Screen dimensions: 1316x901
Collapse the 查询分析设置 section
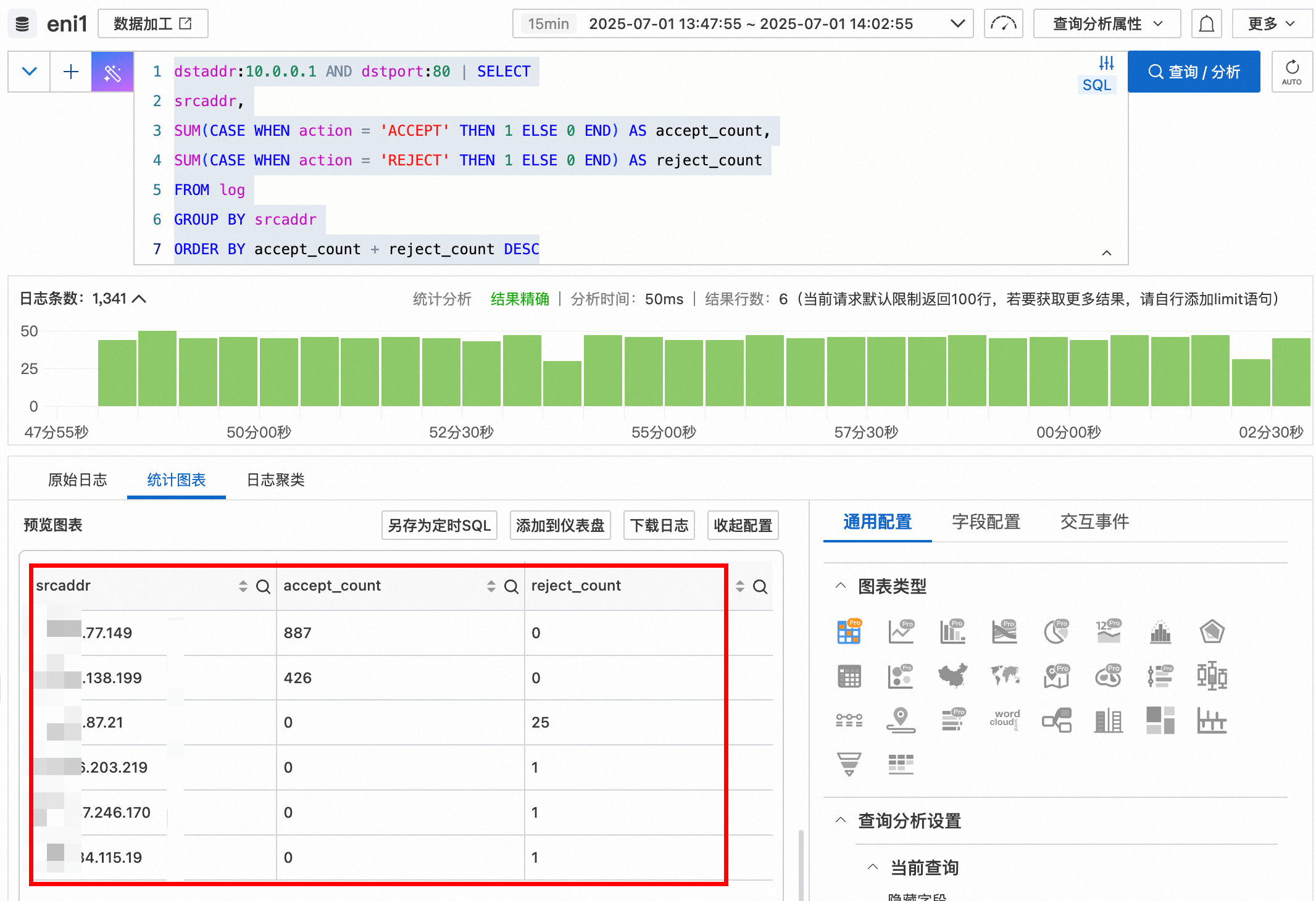tap(841, 820)
